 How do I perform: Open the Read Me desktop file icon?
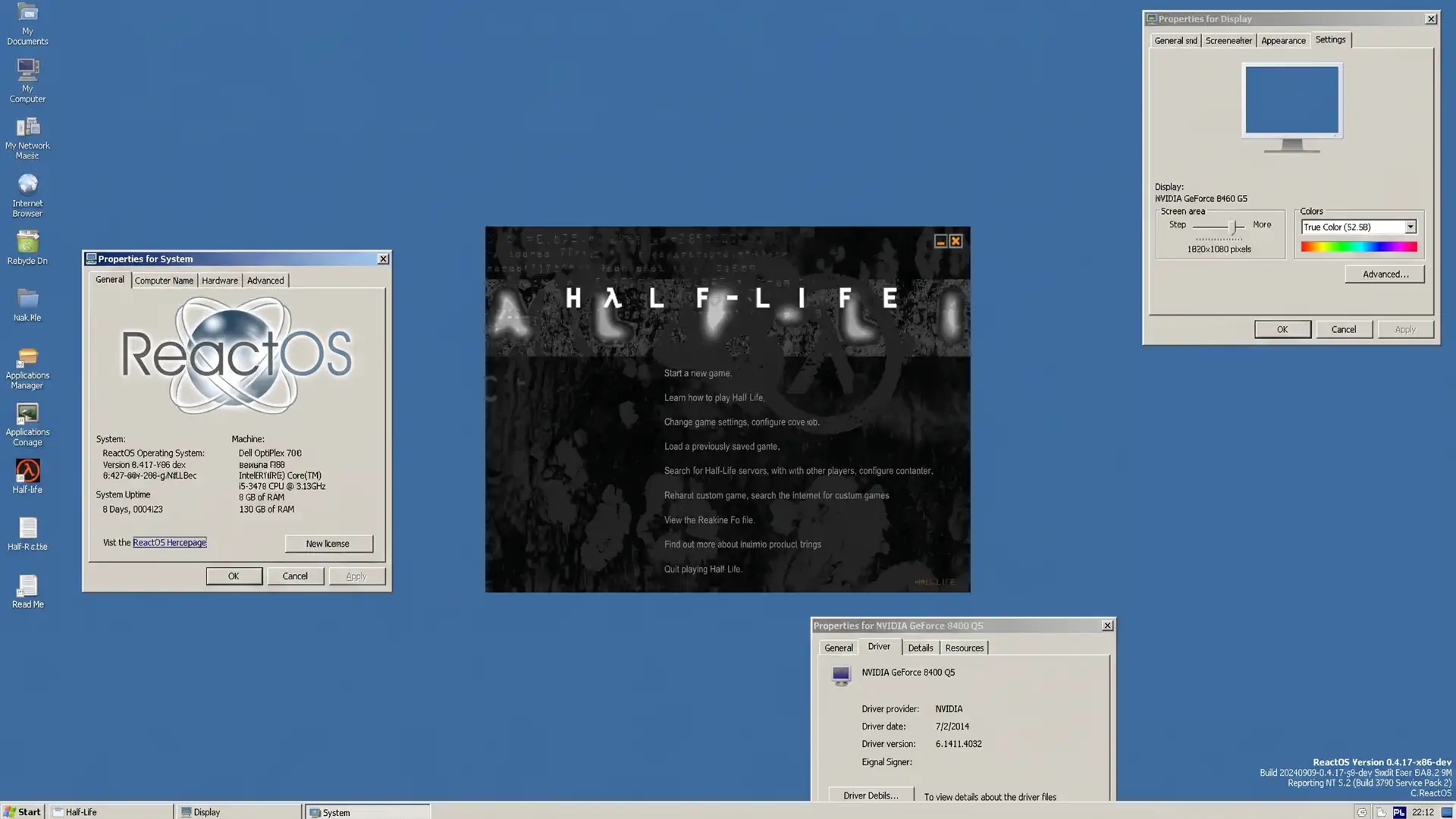coord(27,591)
